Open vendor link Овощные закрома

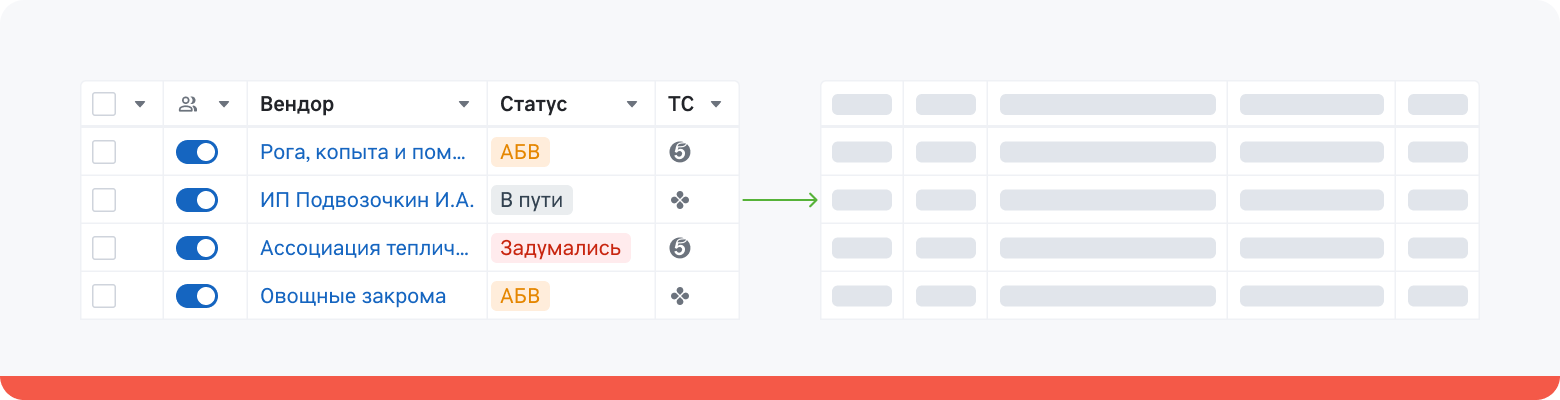(x=353, y=296)
